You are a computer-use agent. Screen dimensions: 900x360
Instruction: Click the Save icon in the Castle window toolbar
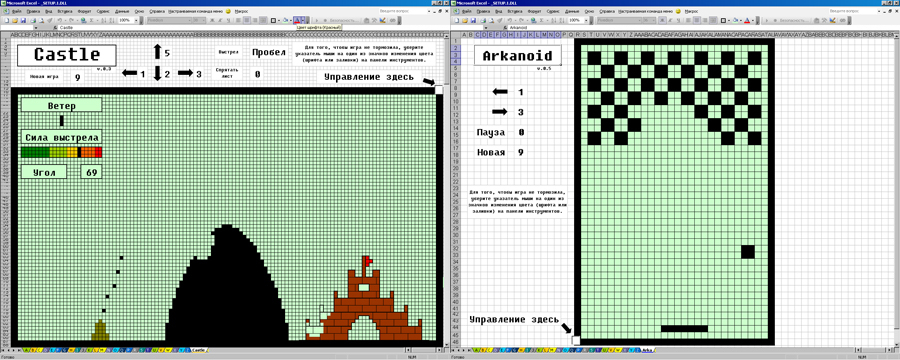(x=24, y=20)
